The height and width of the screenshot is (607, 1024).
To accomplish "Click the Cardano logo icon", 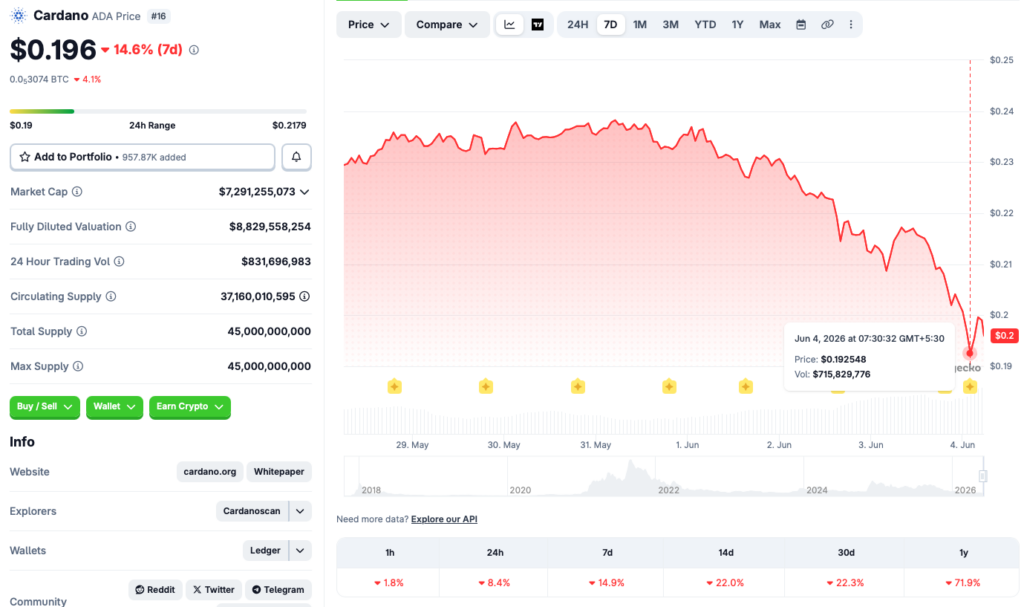I will coord(18,16).
